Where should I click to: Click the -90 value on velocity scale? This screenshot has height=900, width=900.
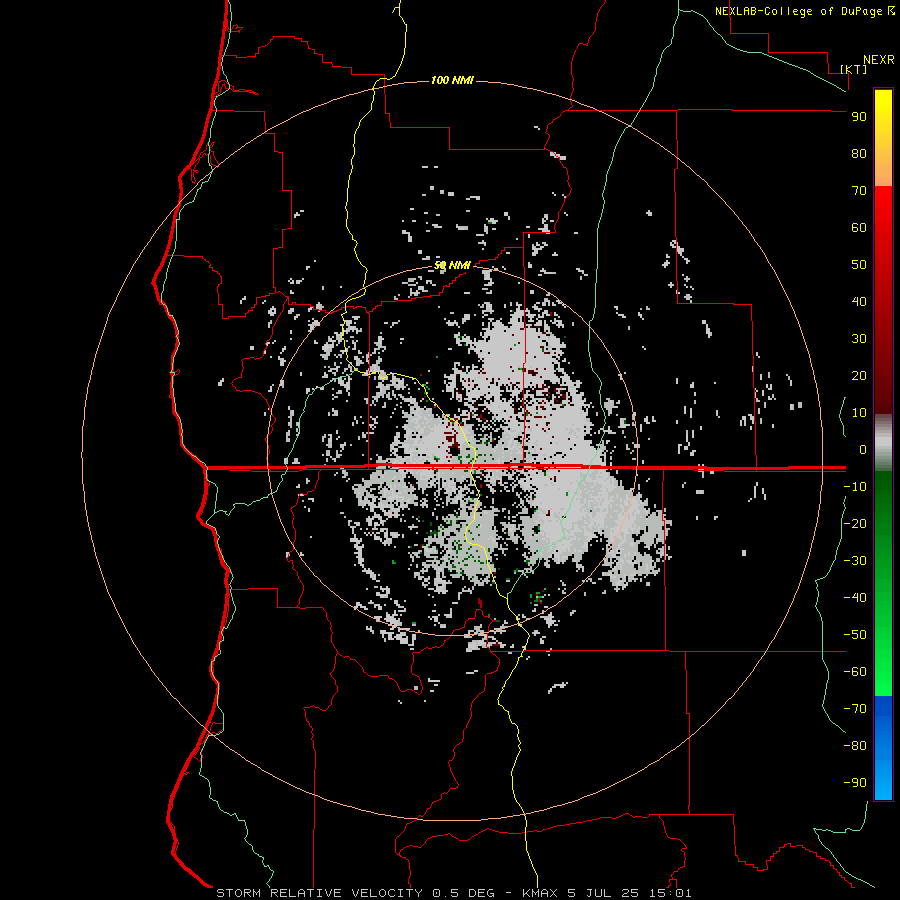tap(855, 782)
